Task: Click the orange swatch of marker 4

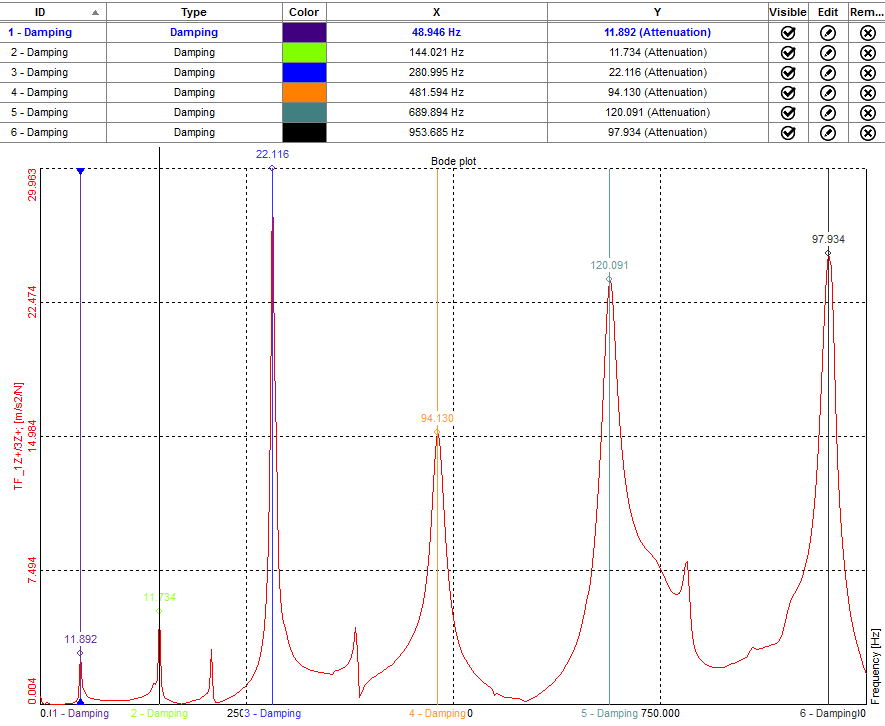Action: click(304, 93)
